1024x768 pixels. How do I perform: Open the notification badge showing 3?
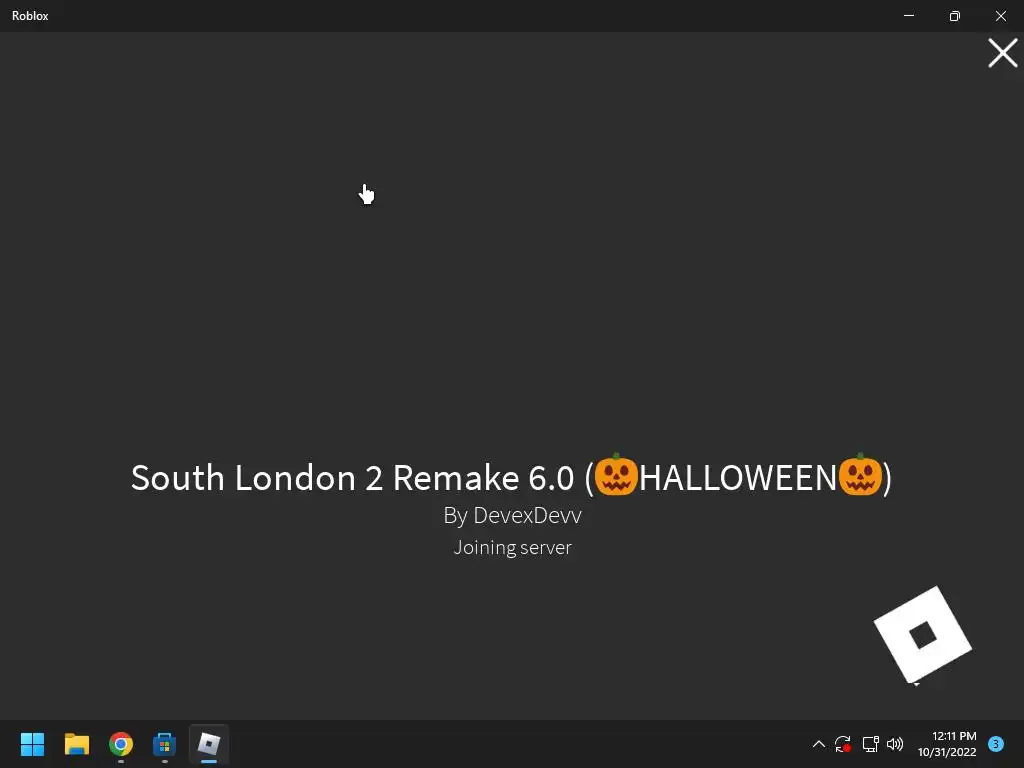pyautogui.click(x=996, y=743)
